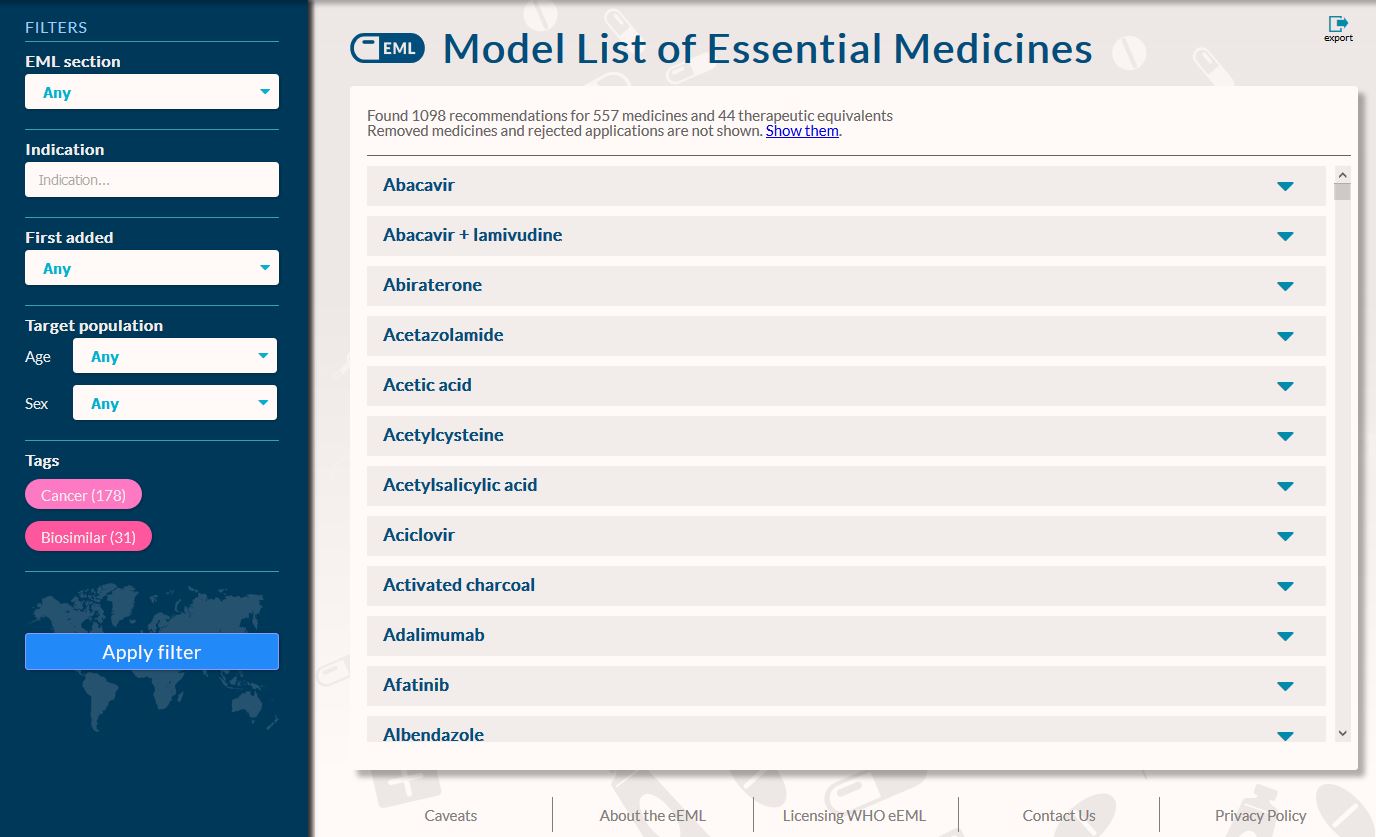Click the Indication text field
Screen dimensions: 1376x837
click(x=152, y=180)
